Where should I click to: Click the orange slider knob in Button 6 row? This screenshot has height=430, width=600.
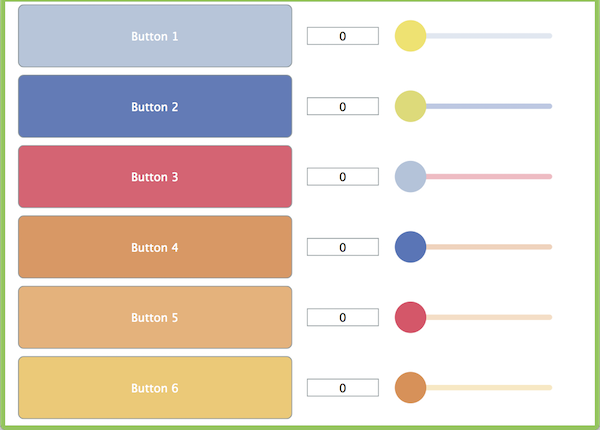coord(411,387)
